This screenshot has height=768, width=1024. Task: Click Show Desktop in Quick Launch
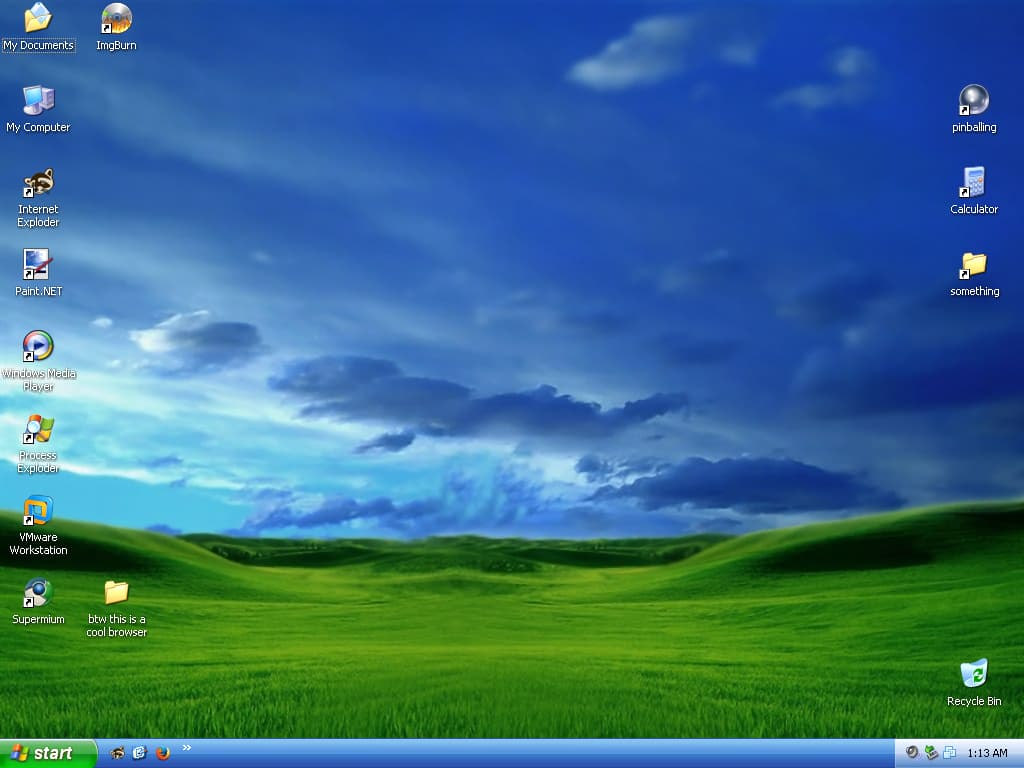click(x=139, y=753)
